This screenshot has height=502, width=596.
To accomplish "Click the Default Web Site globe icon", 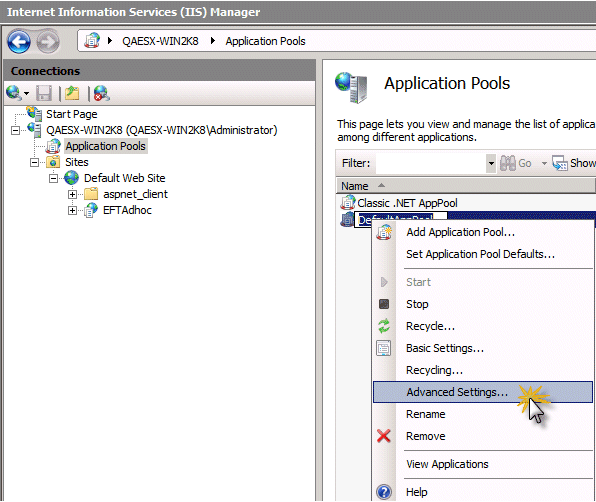I will coord(71,178).
